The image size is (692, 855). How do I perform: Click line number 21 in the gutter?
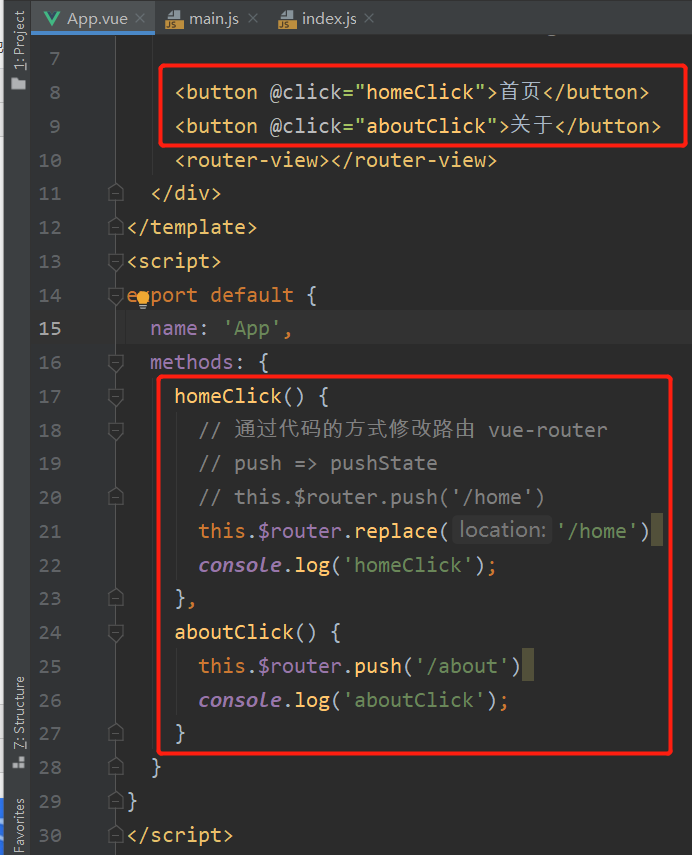[50, 531]
